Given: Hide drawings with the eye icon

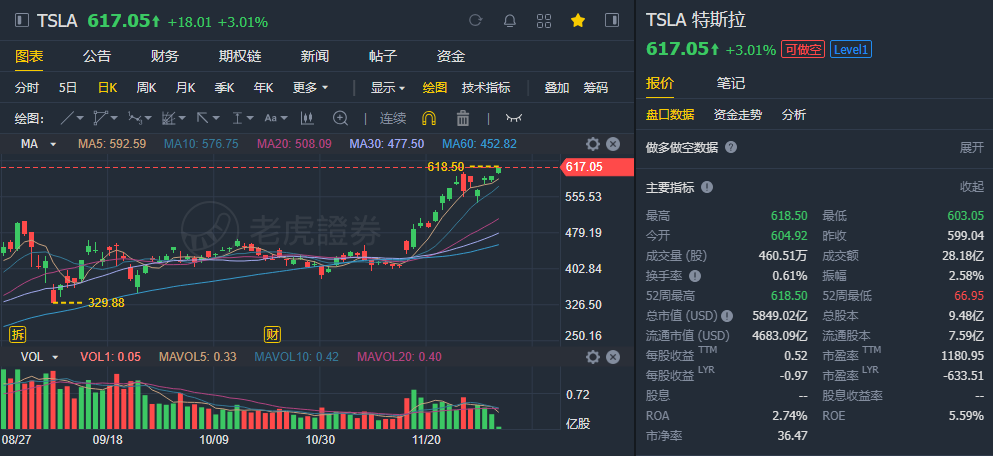Looking at the screenshot, I should [514, 118].
